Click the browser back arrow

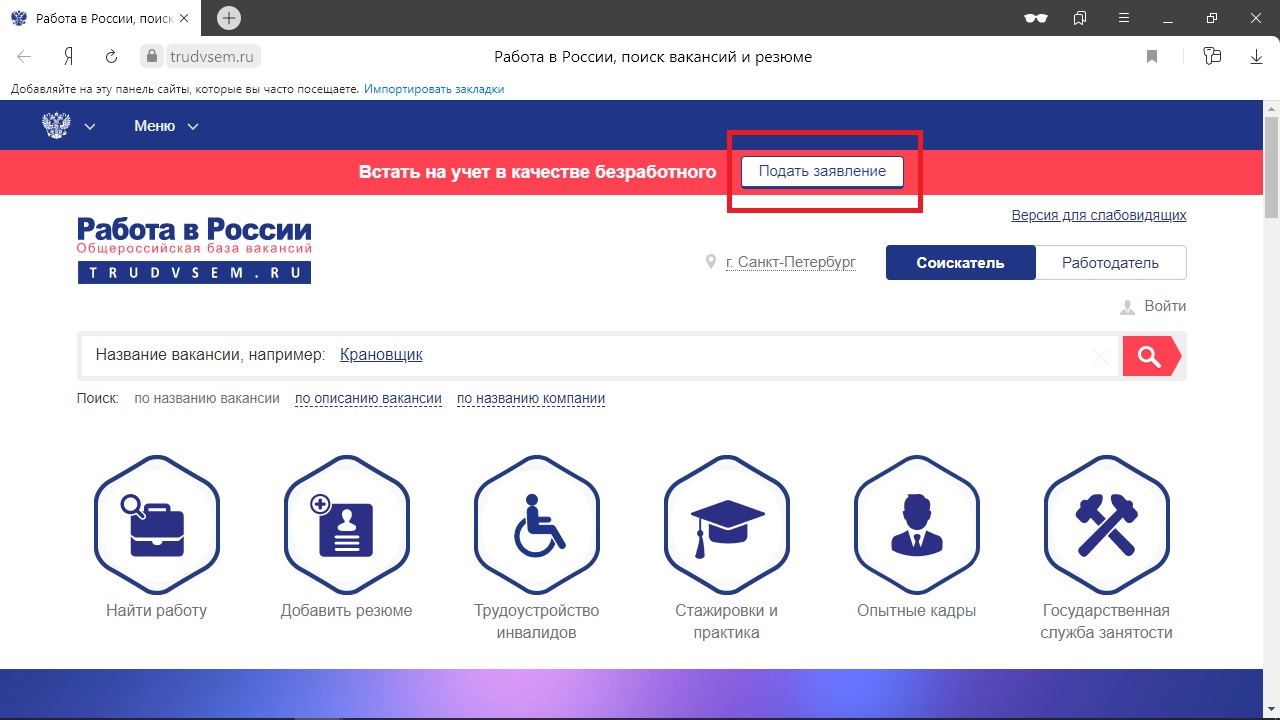(x=24, y=57)
